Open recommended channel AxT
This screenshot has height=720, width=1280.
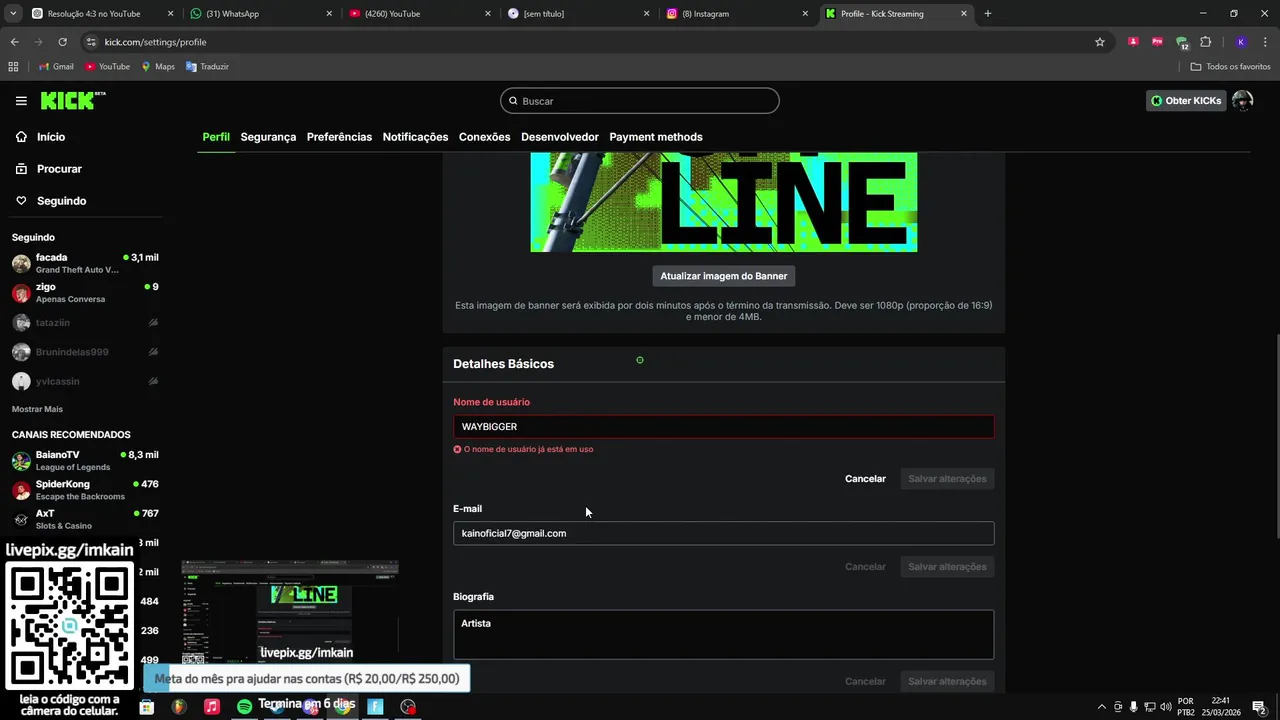pyautogui.click(x=85, y=519)
